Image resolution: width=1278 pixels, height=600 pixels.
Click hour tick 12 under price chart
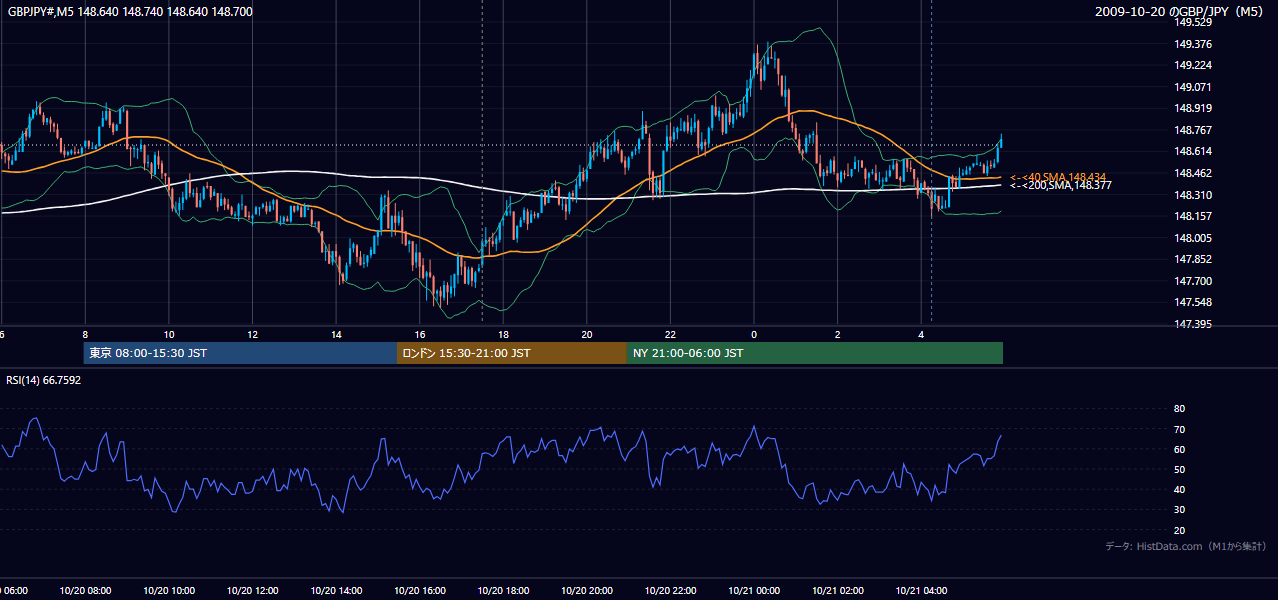click(x=252, y=334)
